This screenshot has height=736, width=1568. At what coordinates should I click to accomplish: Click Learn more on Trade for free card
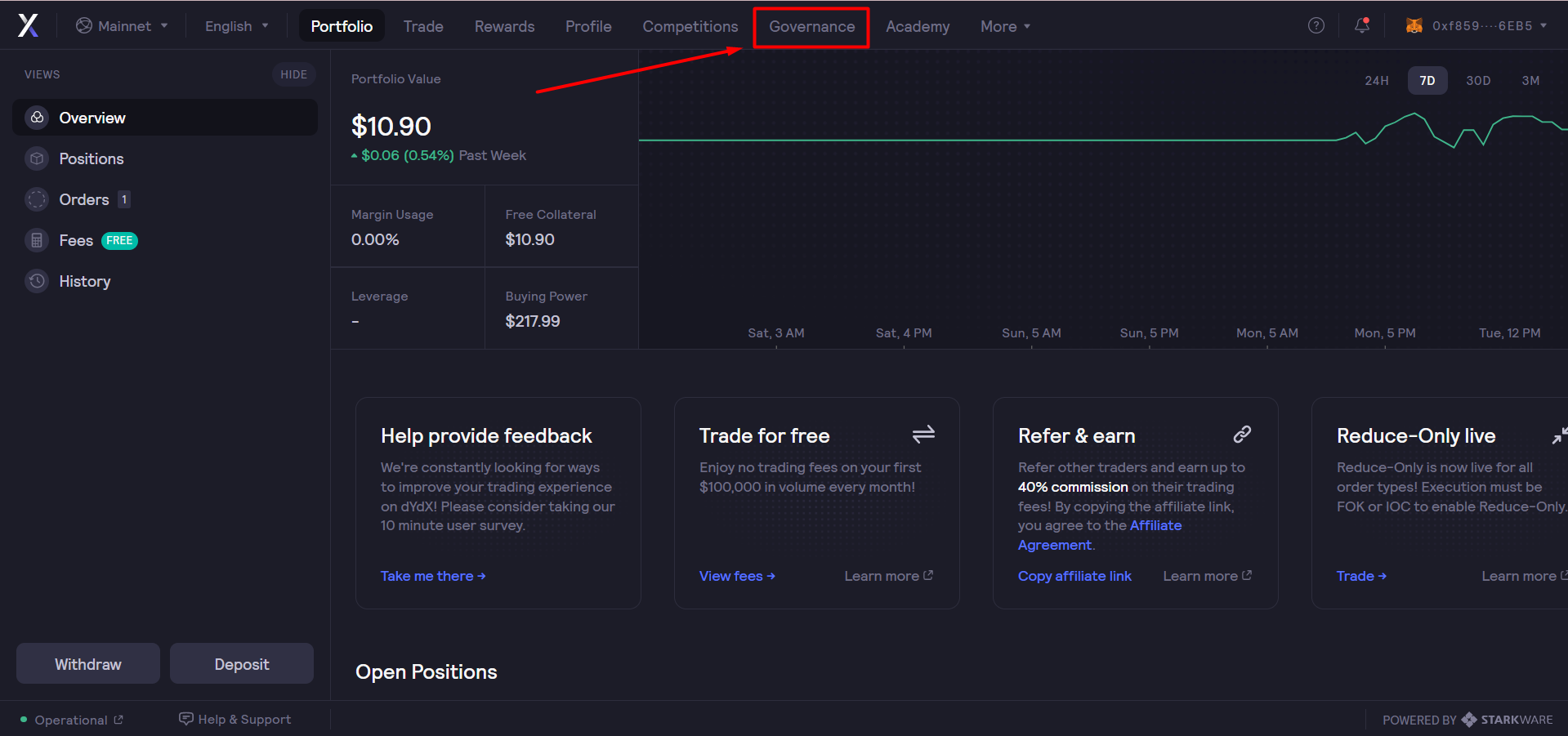coord(888,576)
